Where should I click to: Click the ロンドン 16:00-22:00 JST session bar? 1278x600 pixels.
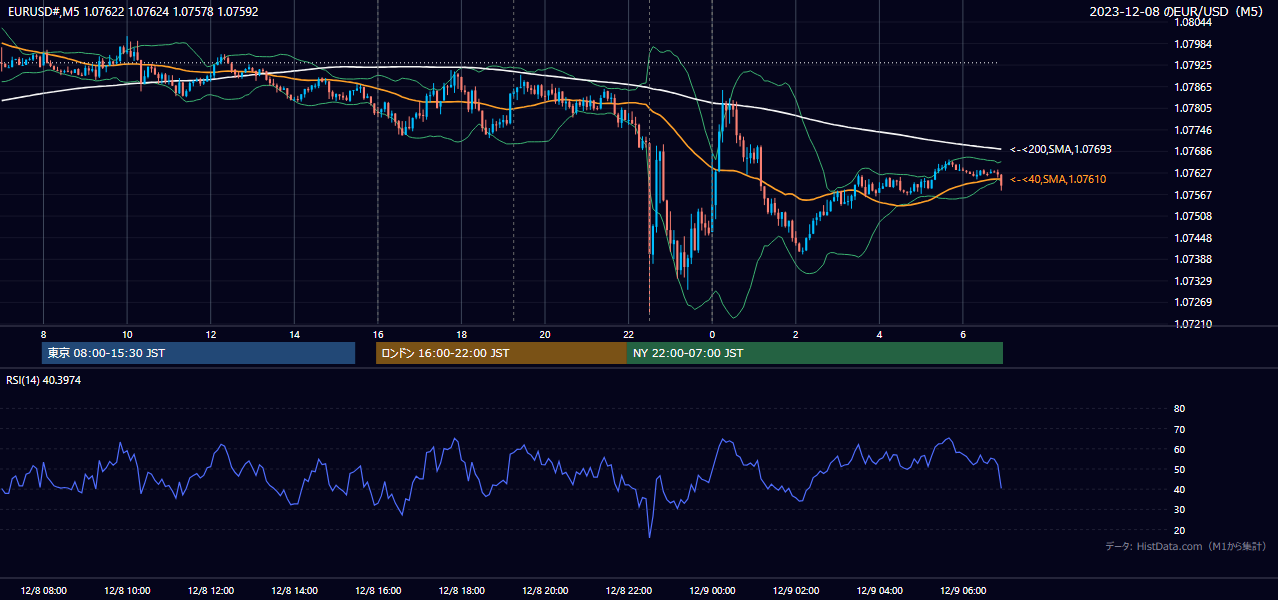[x=501, y=353]
